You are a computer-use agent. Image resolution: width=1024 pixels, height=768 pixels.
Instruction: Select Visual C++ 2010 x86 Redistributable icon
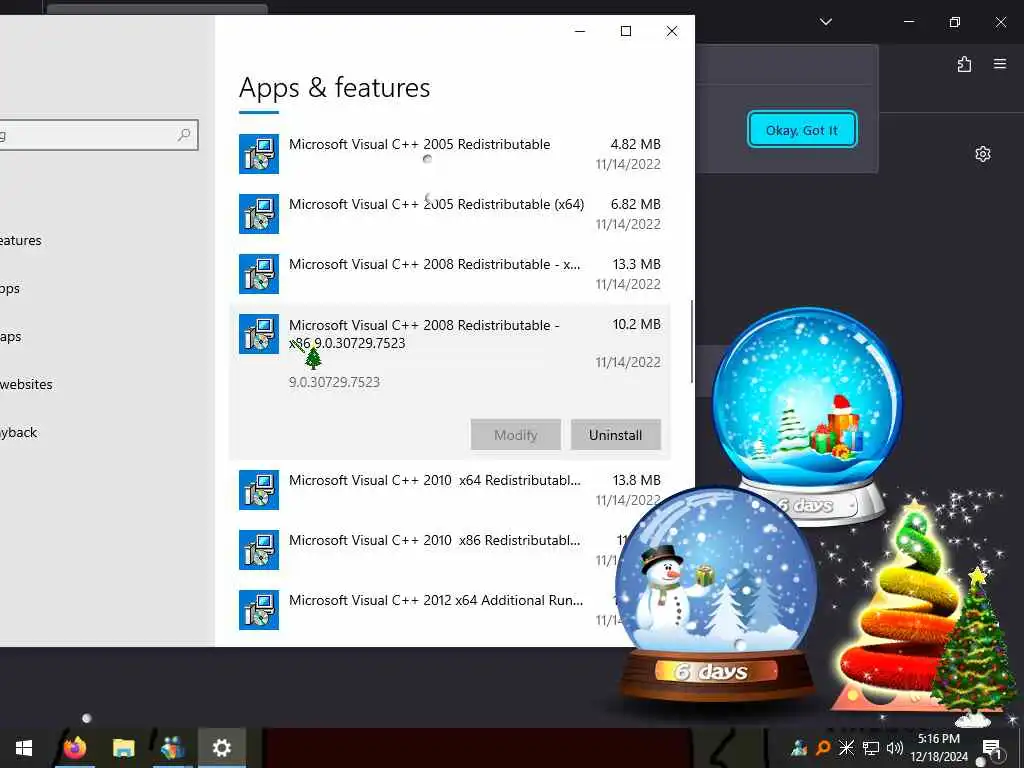click(x=259, y=550)
